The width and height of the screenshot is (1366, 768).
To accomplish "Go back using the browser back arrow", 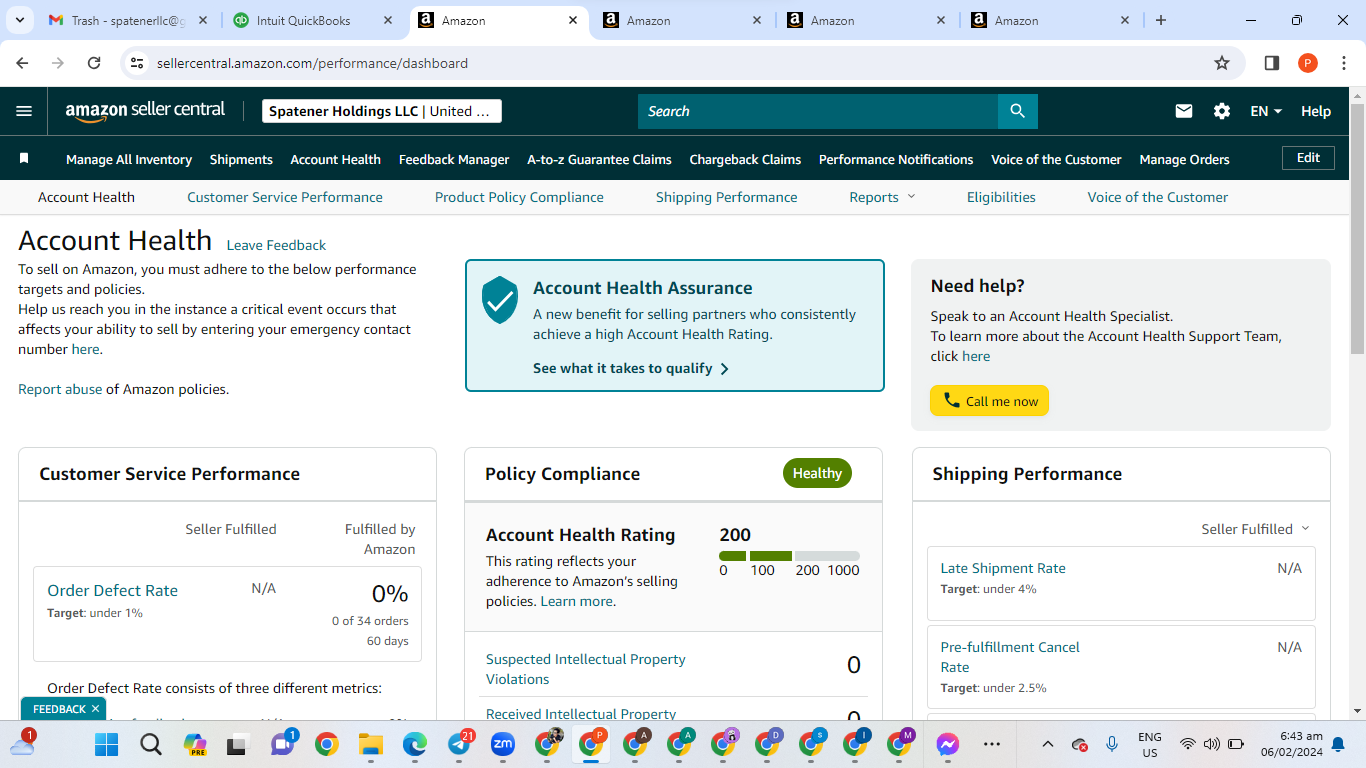I will click(23, 63).
